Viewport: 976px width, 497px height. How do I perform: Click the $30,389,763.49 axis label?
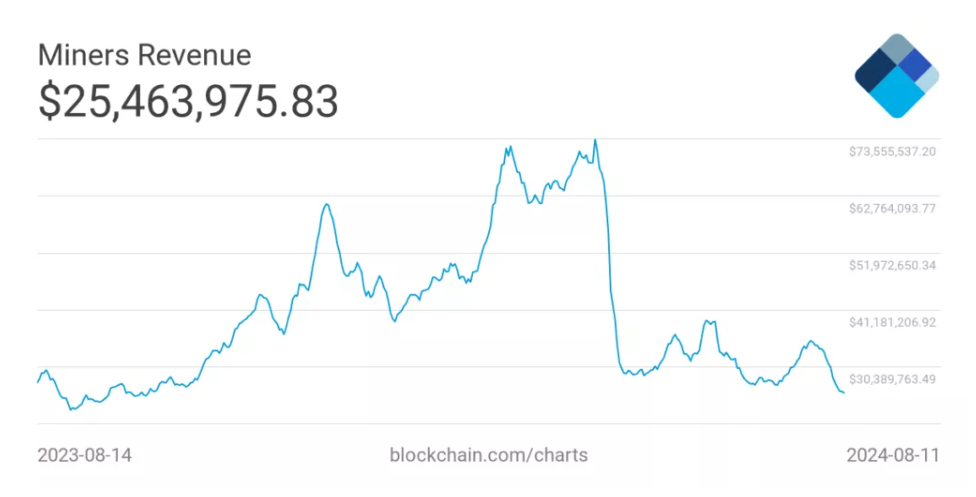(x=892, y=380)
